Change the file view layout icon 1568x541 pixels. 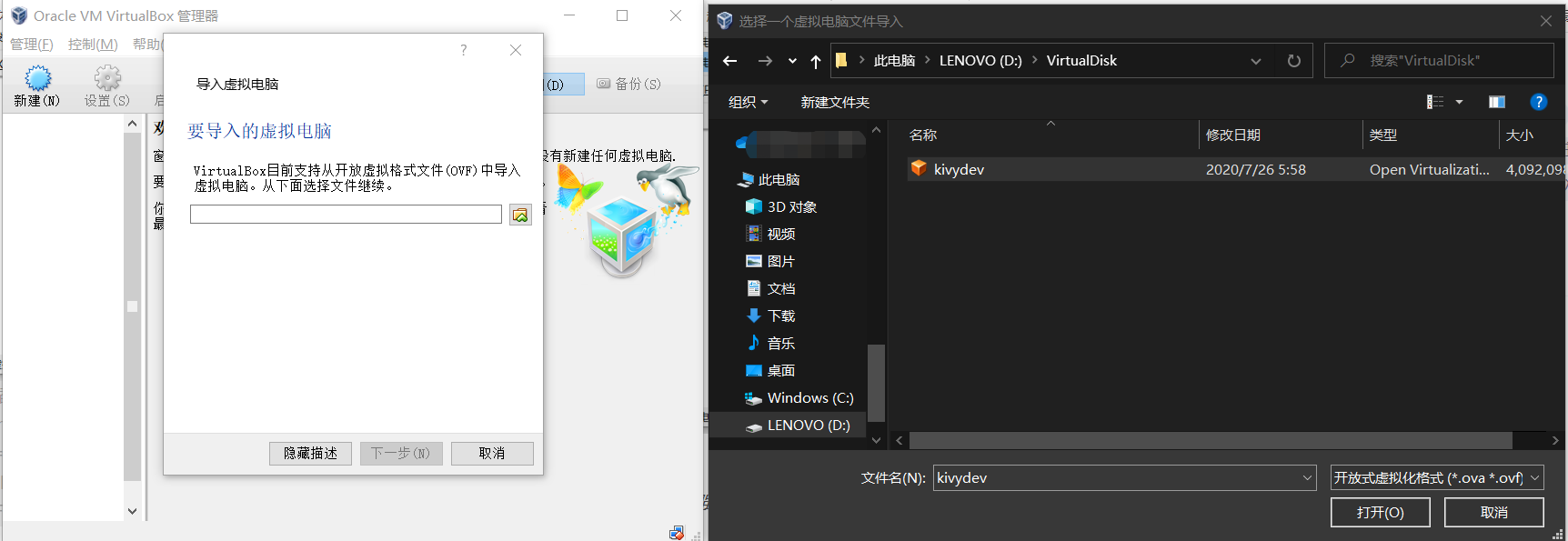tap(1435, 102)
